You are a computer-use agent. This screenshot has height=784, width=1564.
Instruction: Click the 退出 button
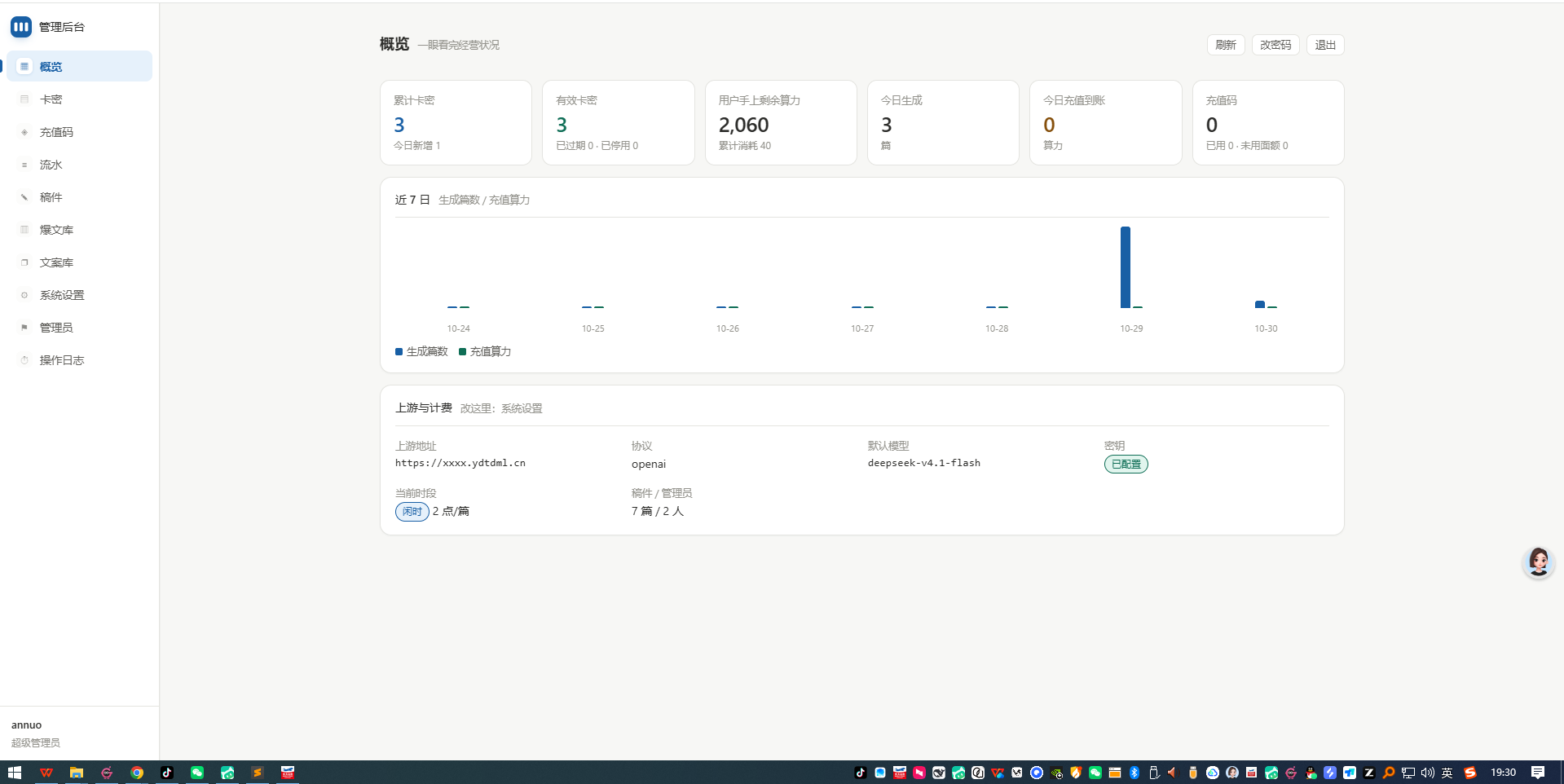1325,45
